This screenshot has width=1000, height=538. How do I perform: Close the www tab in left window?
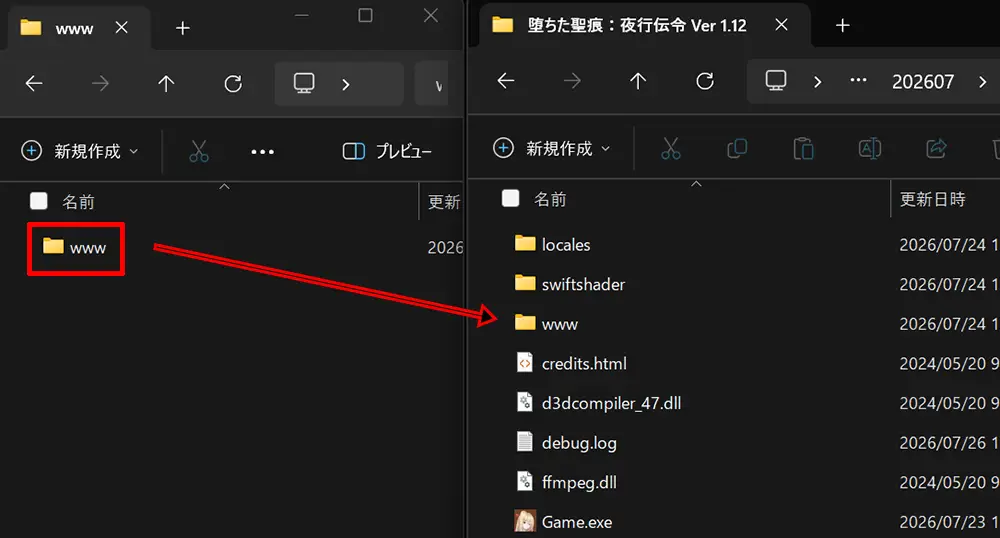pos(121,27)
